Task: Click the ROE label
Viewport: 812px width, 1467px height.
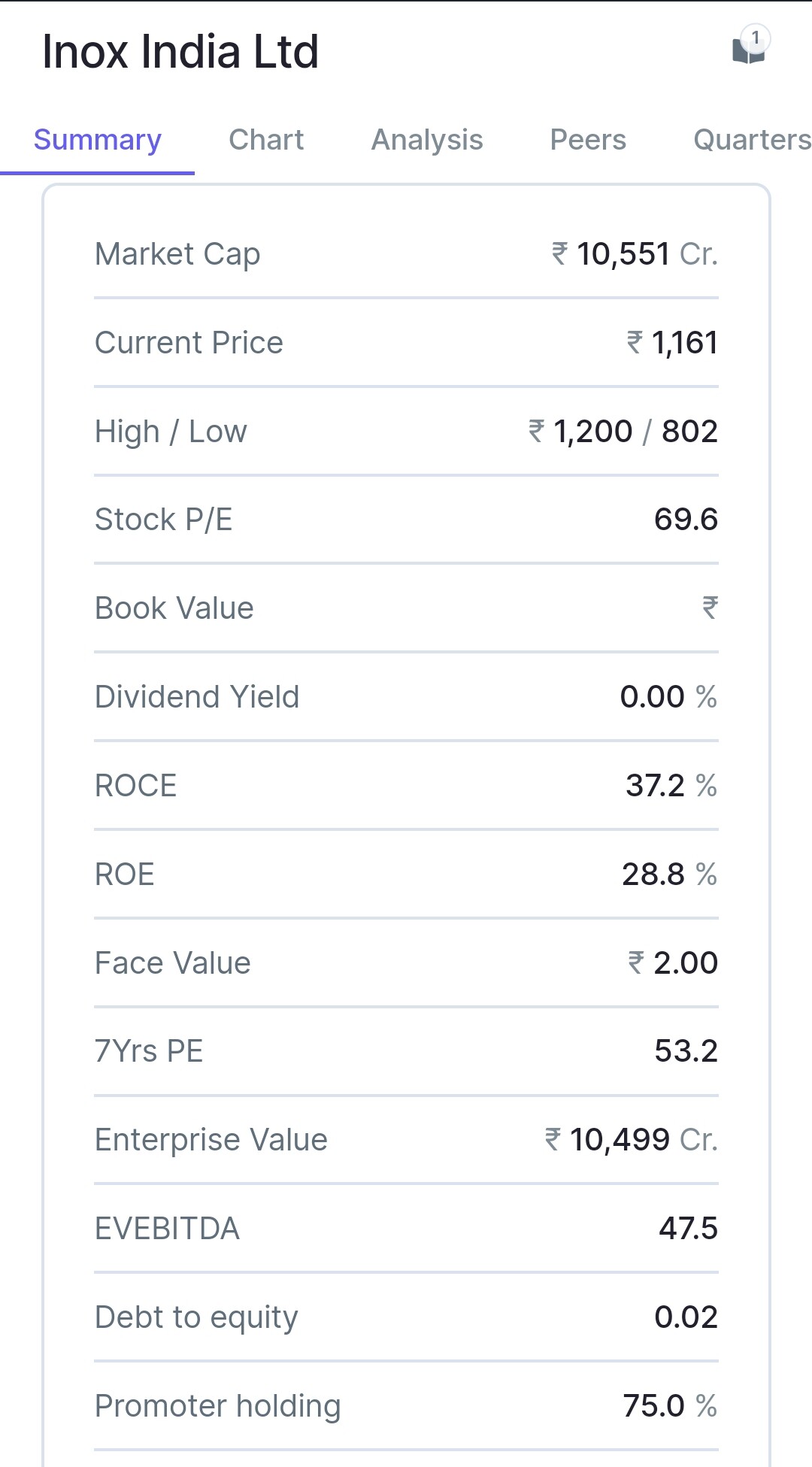Action: [125, 874]
